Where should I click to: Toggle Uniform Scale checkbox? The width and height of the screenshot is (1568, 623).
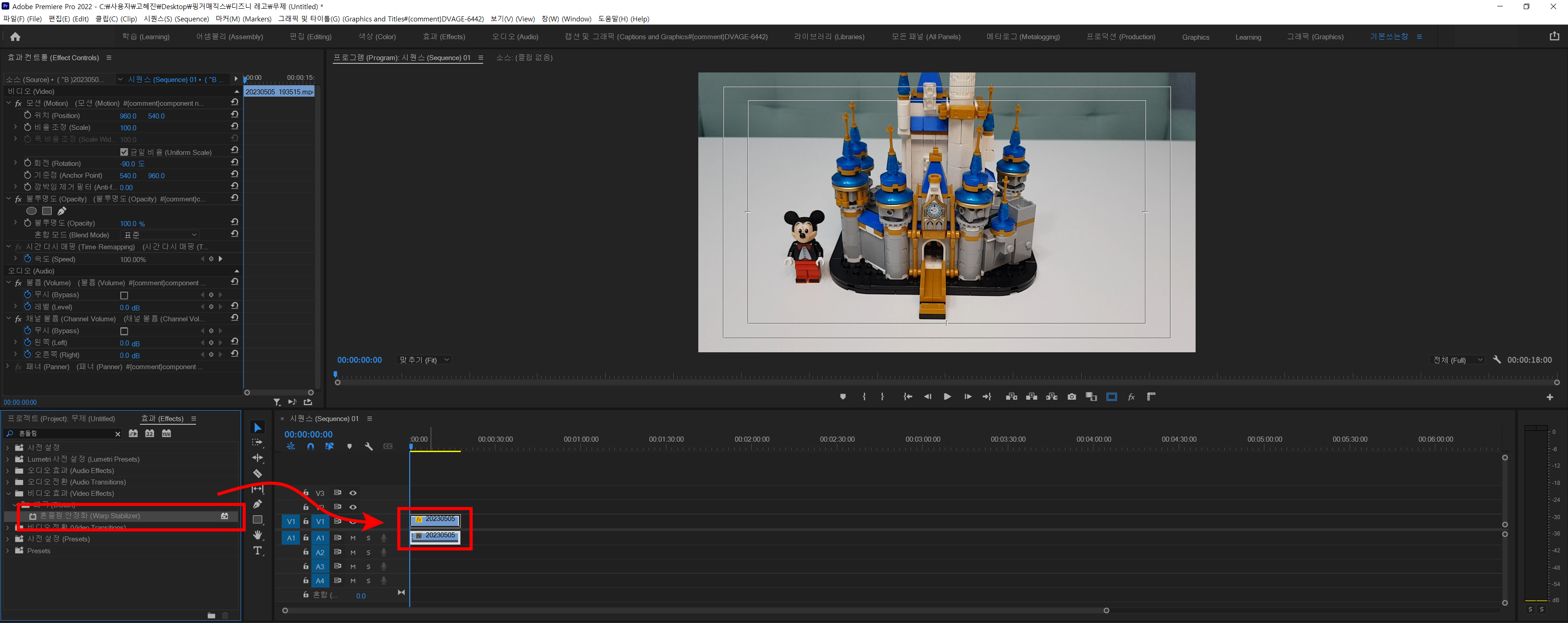point(124,152)
